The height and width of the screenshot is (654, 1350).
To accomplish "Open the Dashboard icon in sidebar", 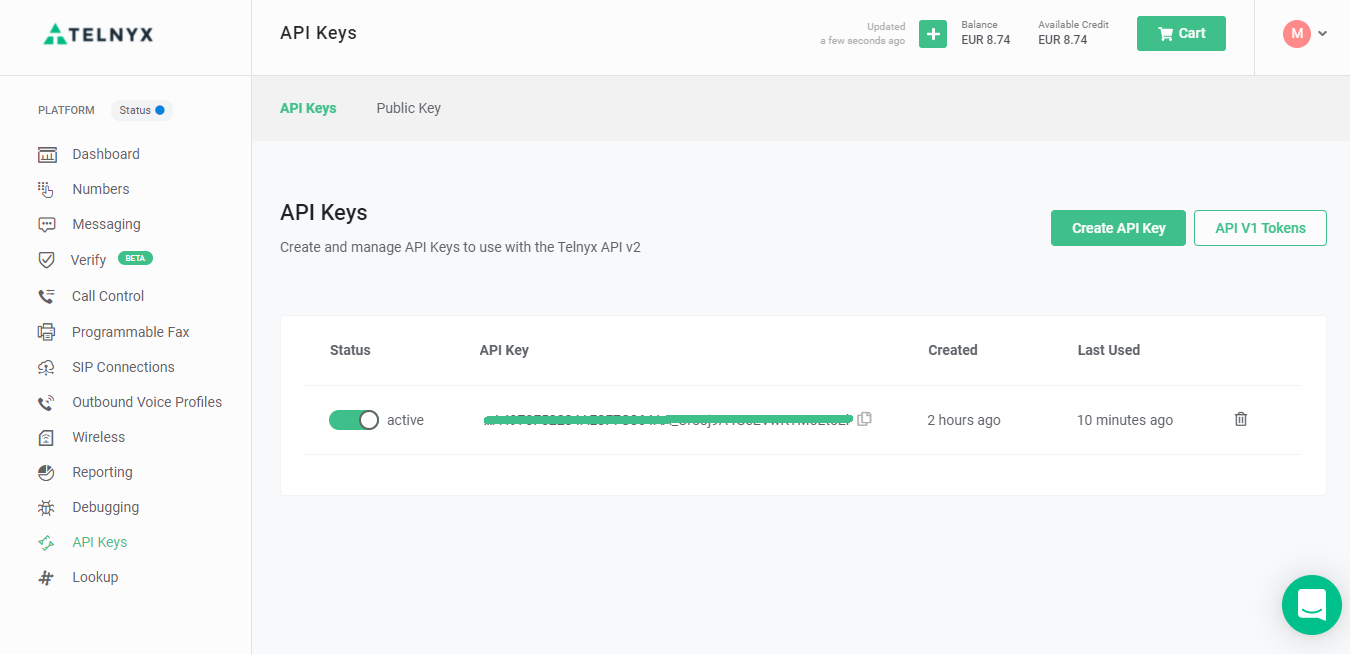I will [47, 154].
